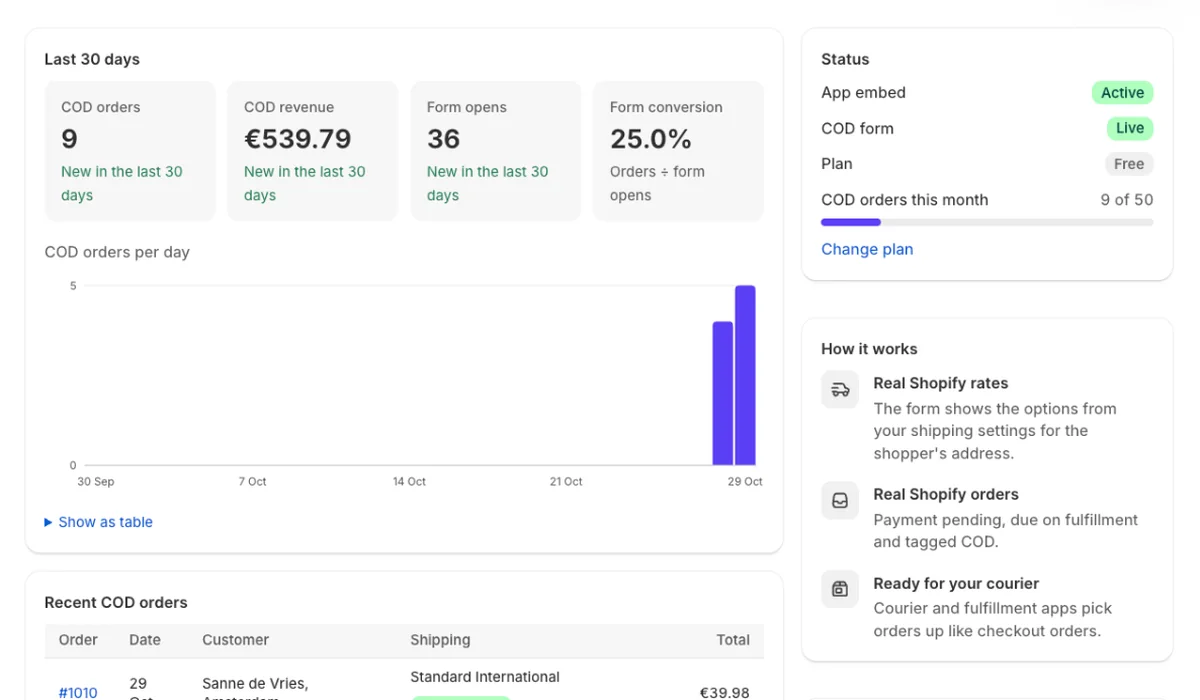Click the Live badge for COD form
The image size is (1200, 700).
tap(1130, 128)
